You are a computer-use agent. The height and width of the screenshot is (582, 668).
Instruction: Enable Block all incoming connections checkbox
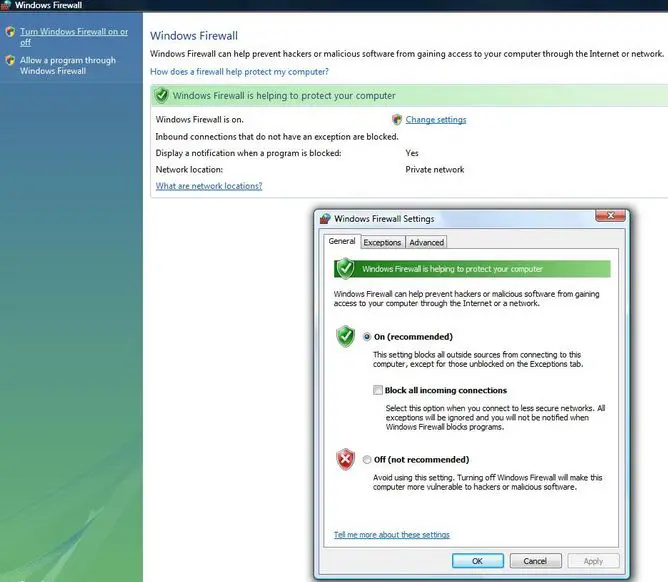click(x=377, y=390)
